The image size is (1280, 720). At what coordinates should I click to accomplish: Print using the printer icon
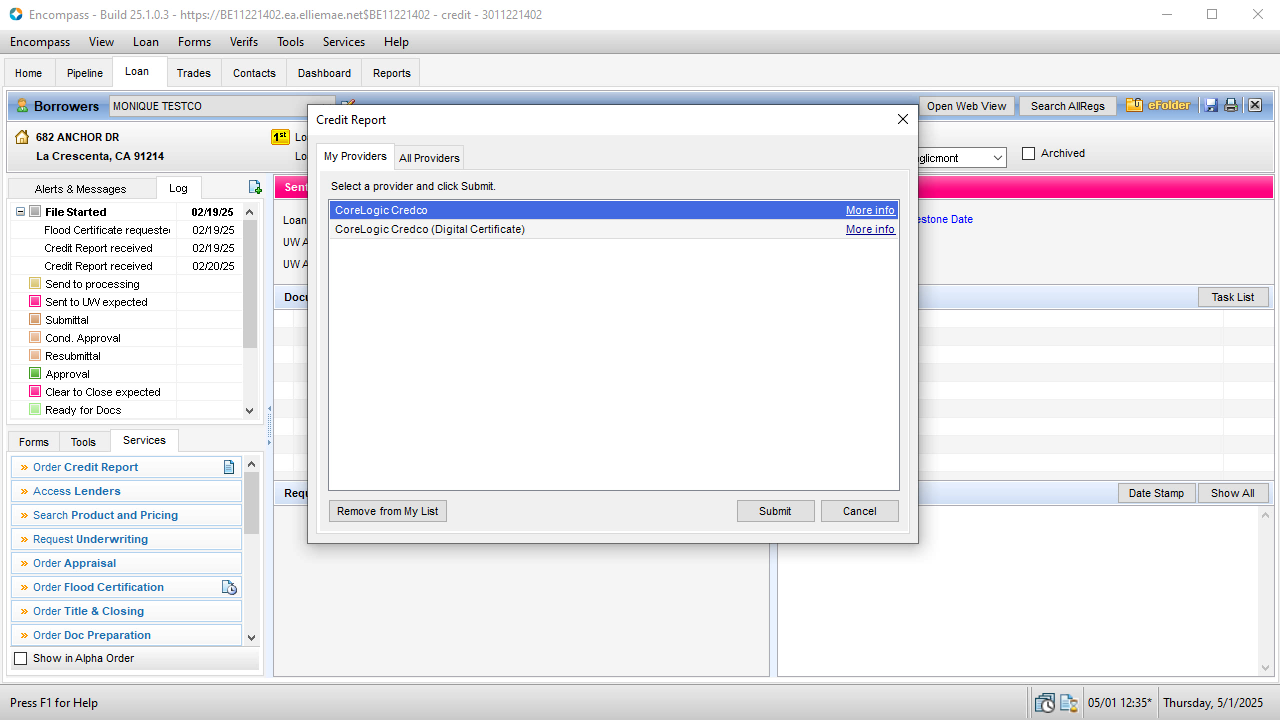[1231, 105]
